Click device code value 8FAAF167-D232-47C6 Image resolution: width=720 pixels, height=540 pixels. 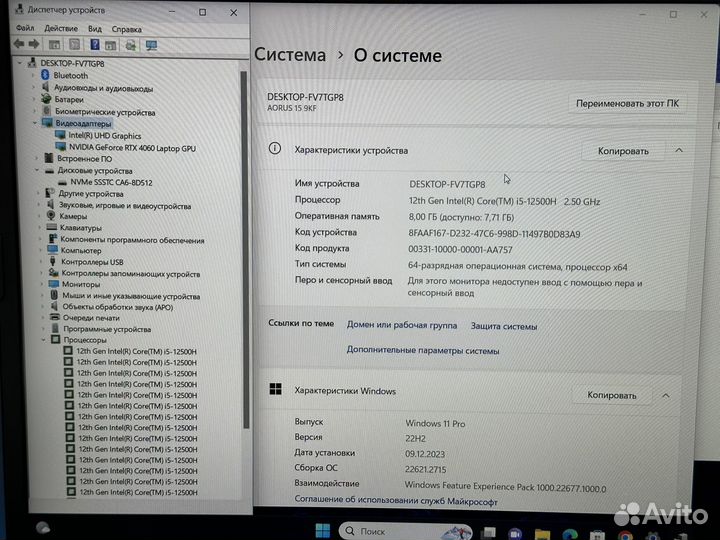pyautogui.click(x=494, y=234)
